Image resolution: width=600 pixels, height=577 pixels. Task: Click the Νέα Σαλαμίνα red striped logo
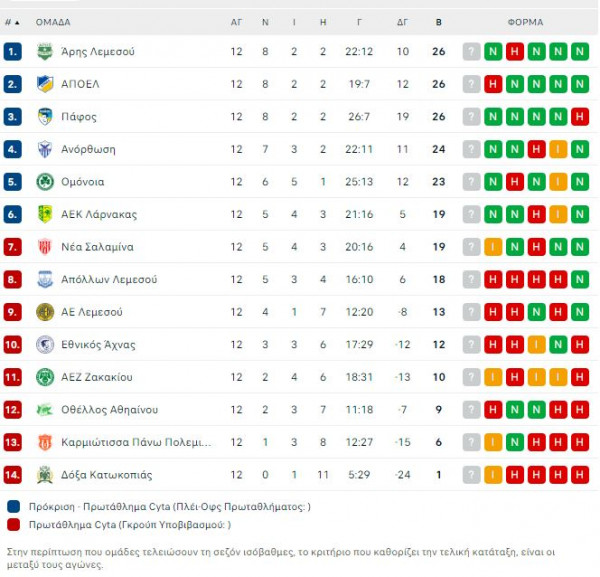pos(45,247)
